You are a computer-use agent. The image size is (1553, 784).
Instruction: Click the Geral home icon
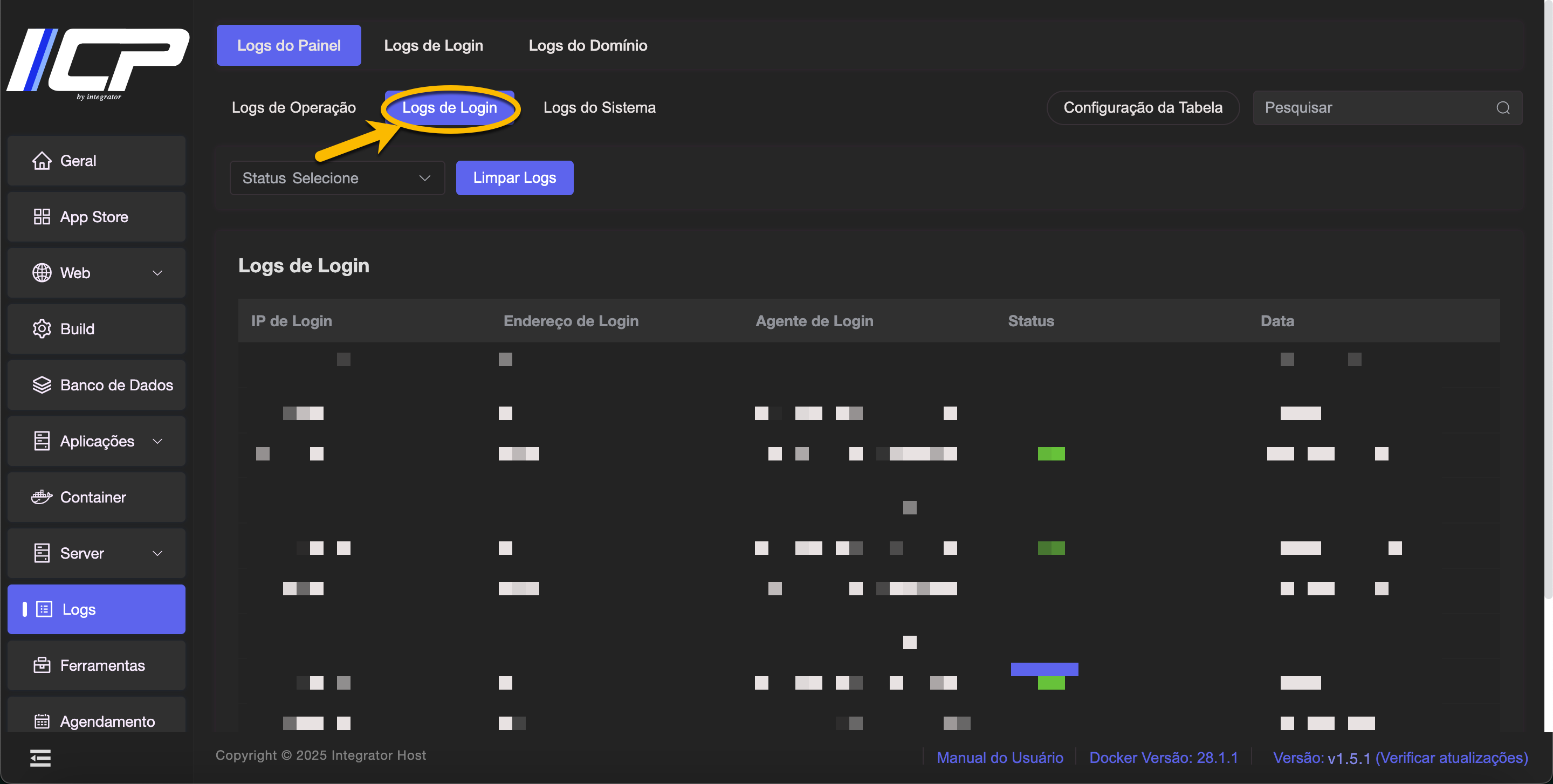[42, 161]
